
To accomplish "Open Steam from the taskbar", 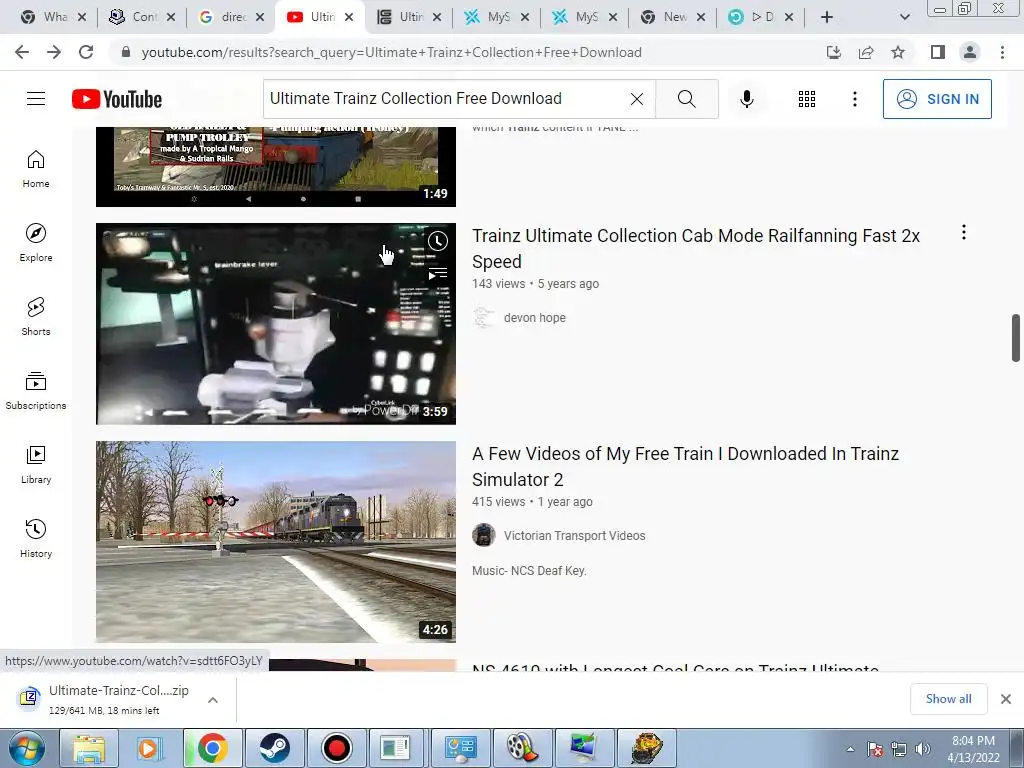I will (x=274, y=748).
